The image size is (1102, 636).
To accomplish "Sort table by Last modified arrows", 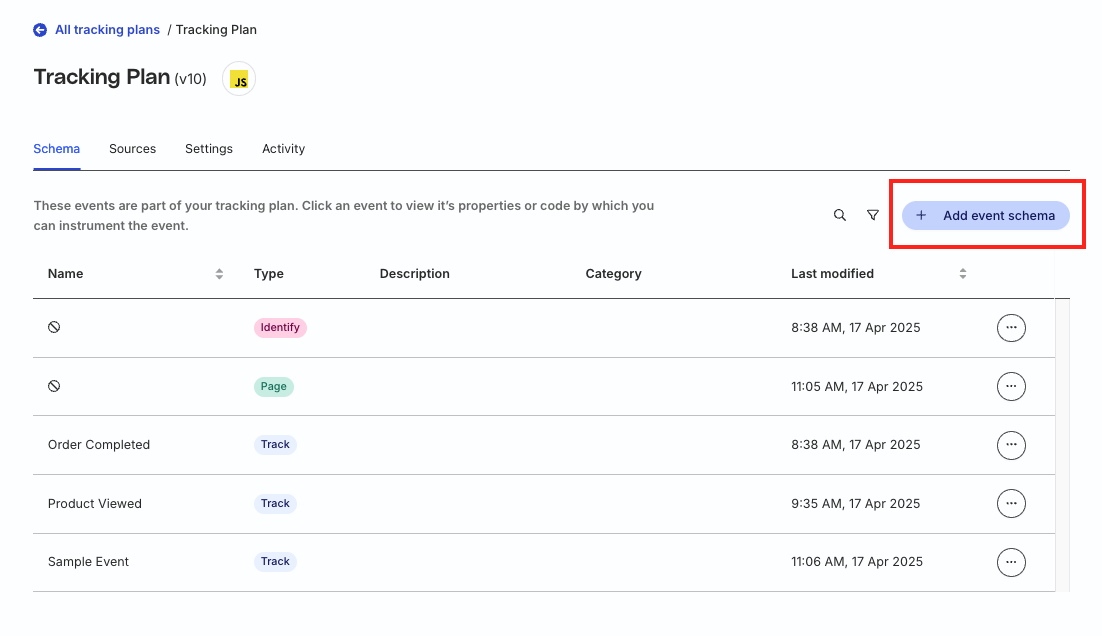I will pyautogui.click(x=963, y=274).
